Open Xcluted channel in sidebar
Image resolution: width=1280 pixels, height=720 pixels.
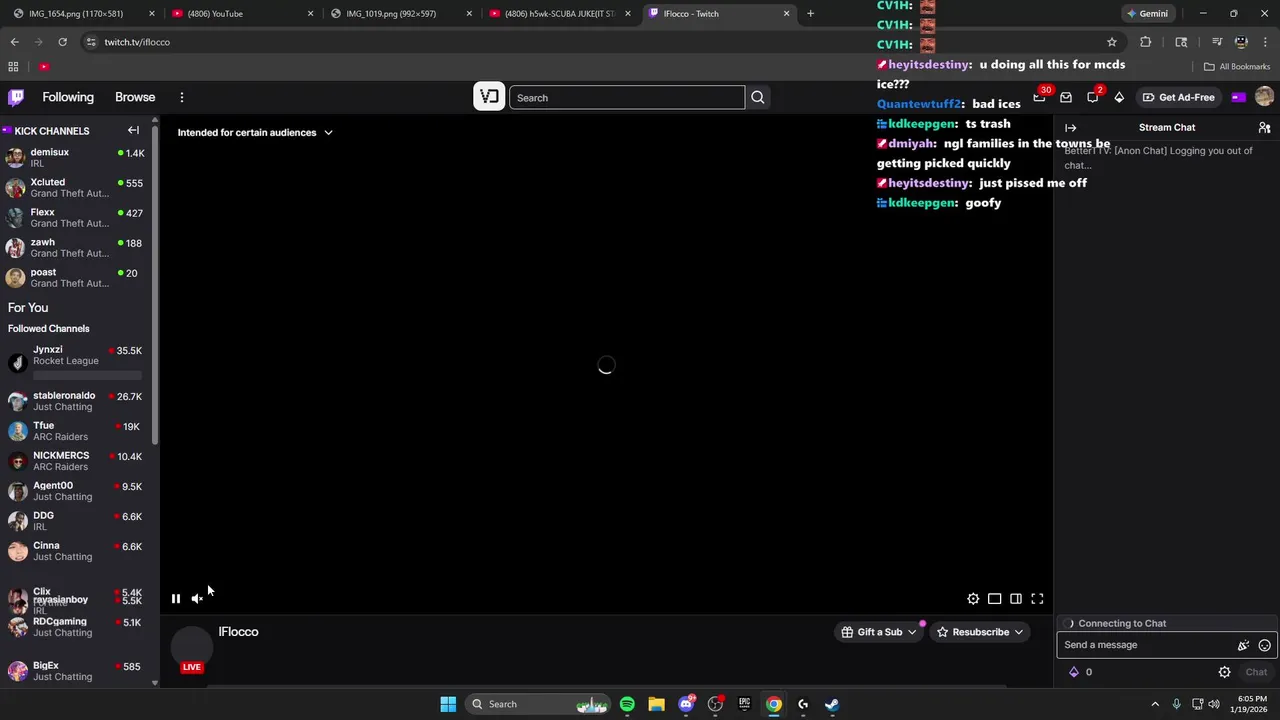pos(75,188)
